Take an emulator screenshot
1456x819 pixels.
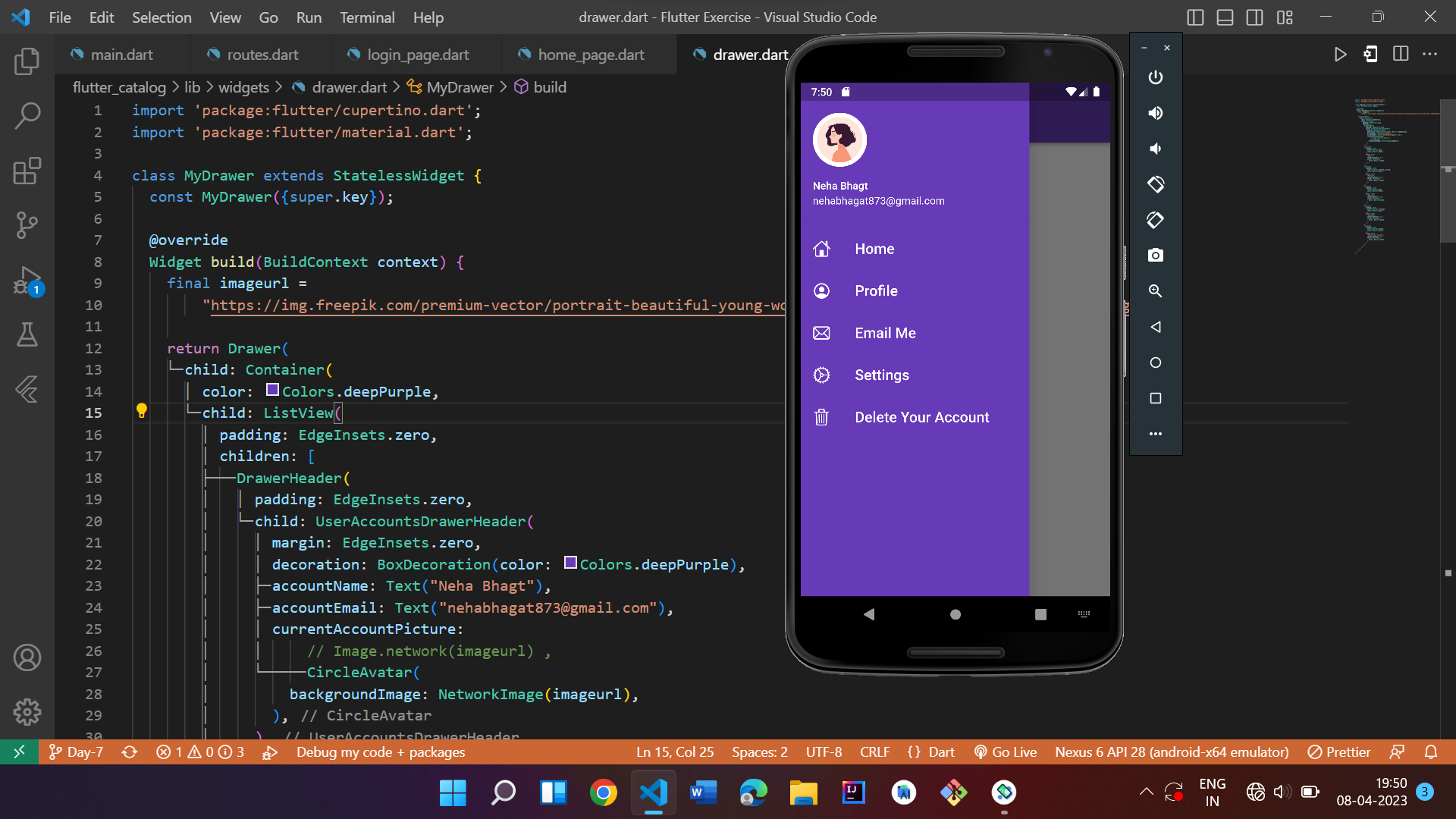coord(1155,256)
